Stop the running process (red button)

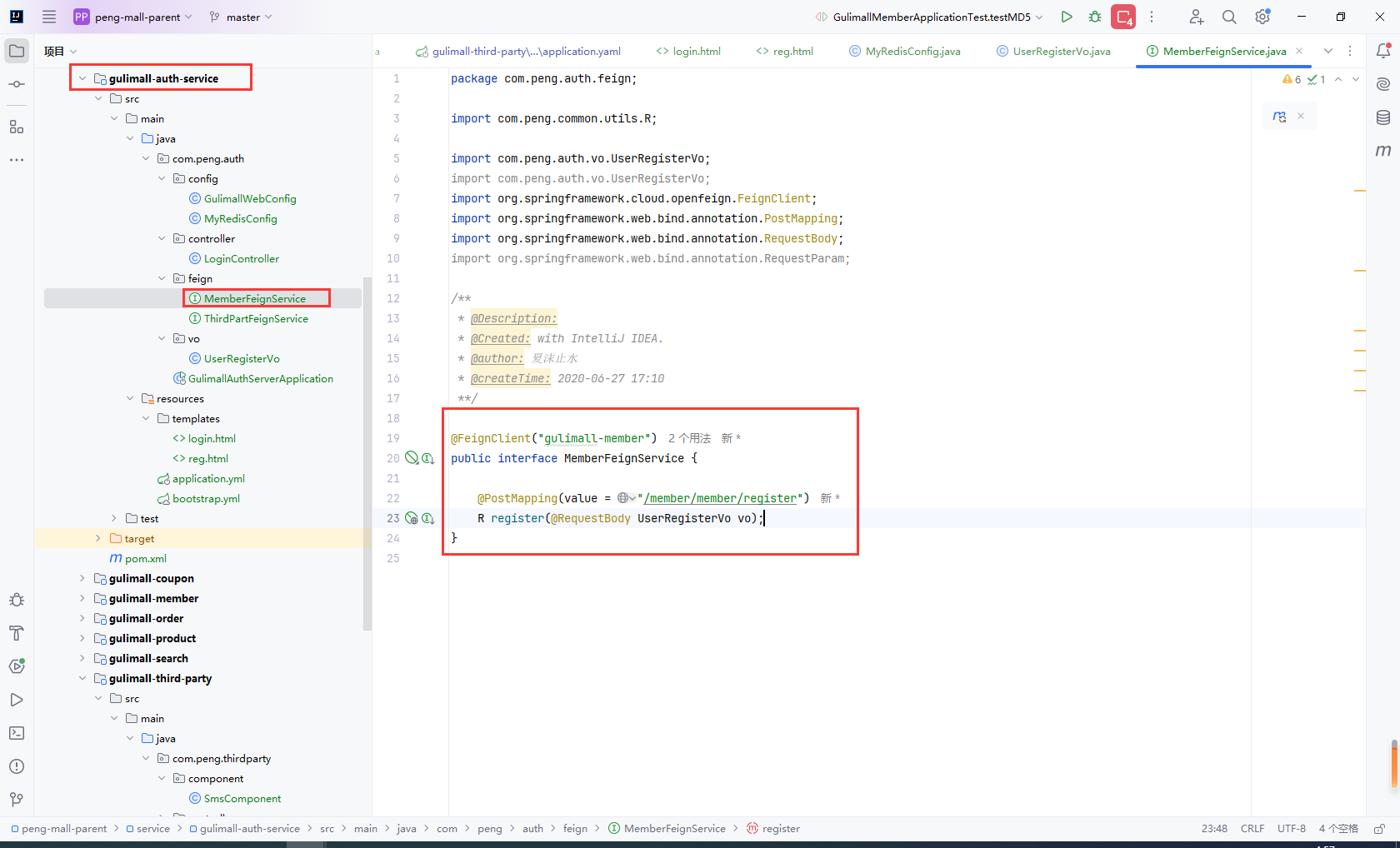click(1123, 17)
